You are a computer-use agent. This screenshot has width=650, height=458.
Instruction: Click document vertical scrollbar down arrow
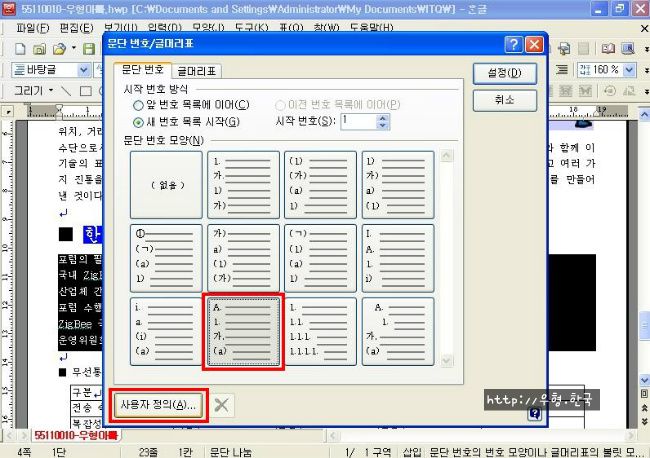[x=645, y=380]
